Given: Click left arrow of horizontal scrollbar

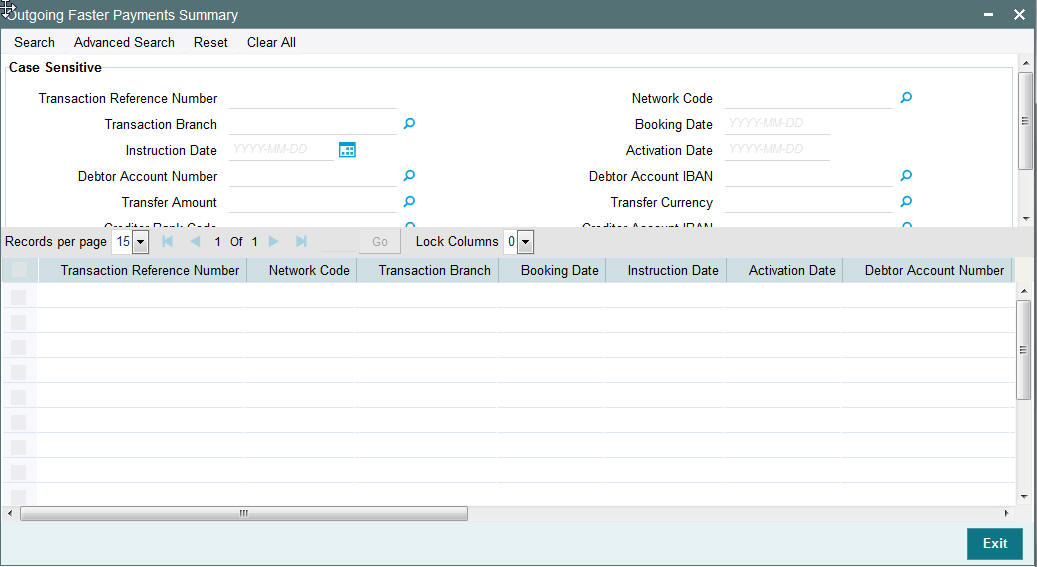Looking at the screenshot, I should click(x=9, y=513).
